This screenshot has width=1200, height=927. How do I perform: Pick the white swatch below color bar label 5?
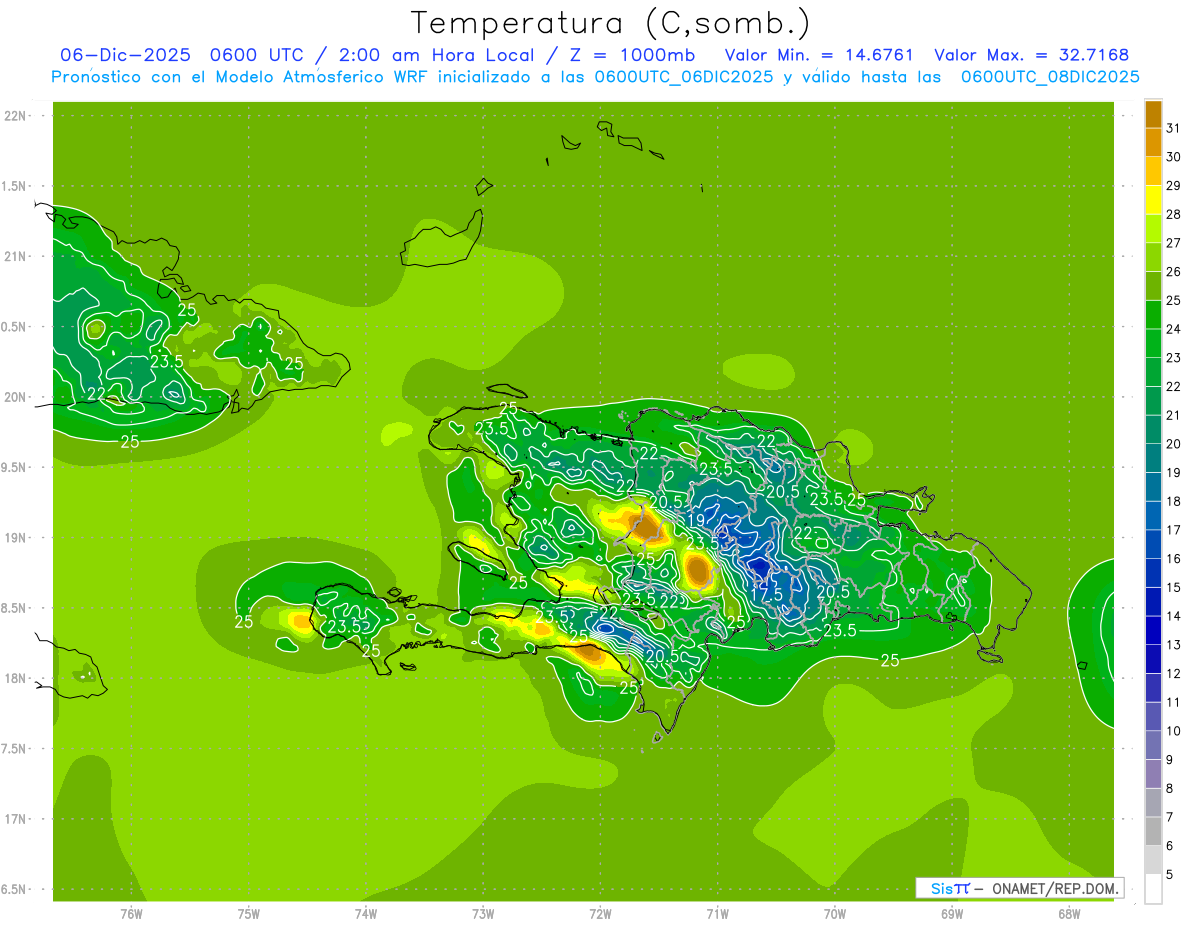1153,889
